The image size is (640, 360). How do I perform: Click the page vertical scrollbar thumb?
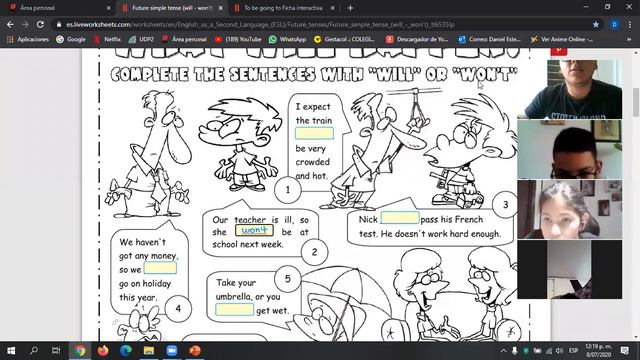click(x=636, y=102)
